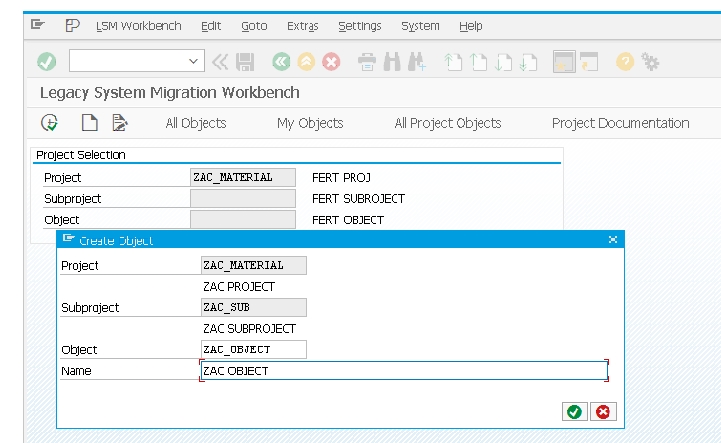Screen dimensions: 721x443
Task: Click the SAP session icon beside LSM Workbench
Action: (72, 25)
